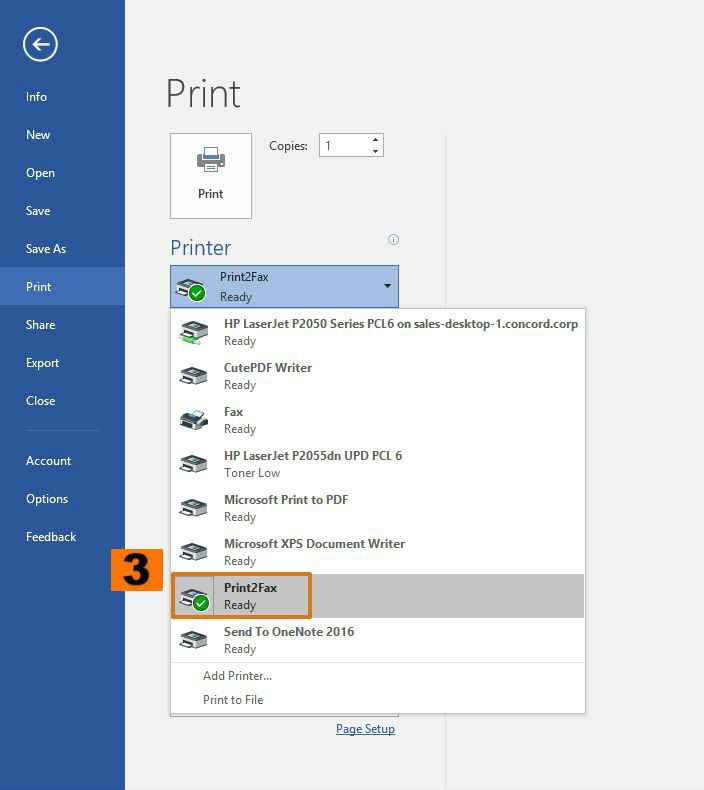
Task: Open the Save As tab in sidebar
Action: (x=45, y=249)
